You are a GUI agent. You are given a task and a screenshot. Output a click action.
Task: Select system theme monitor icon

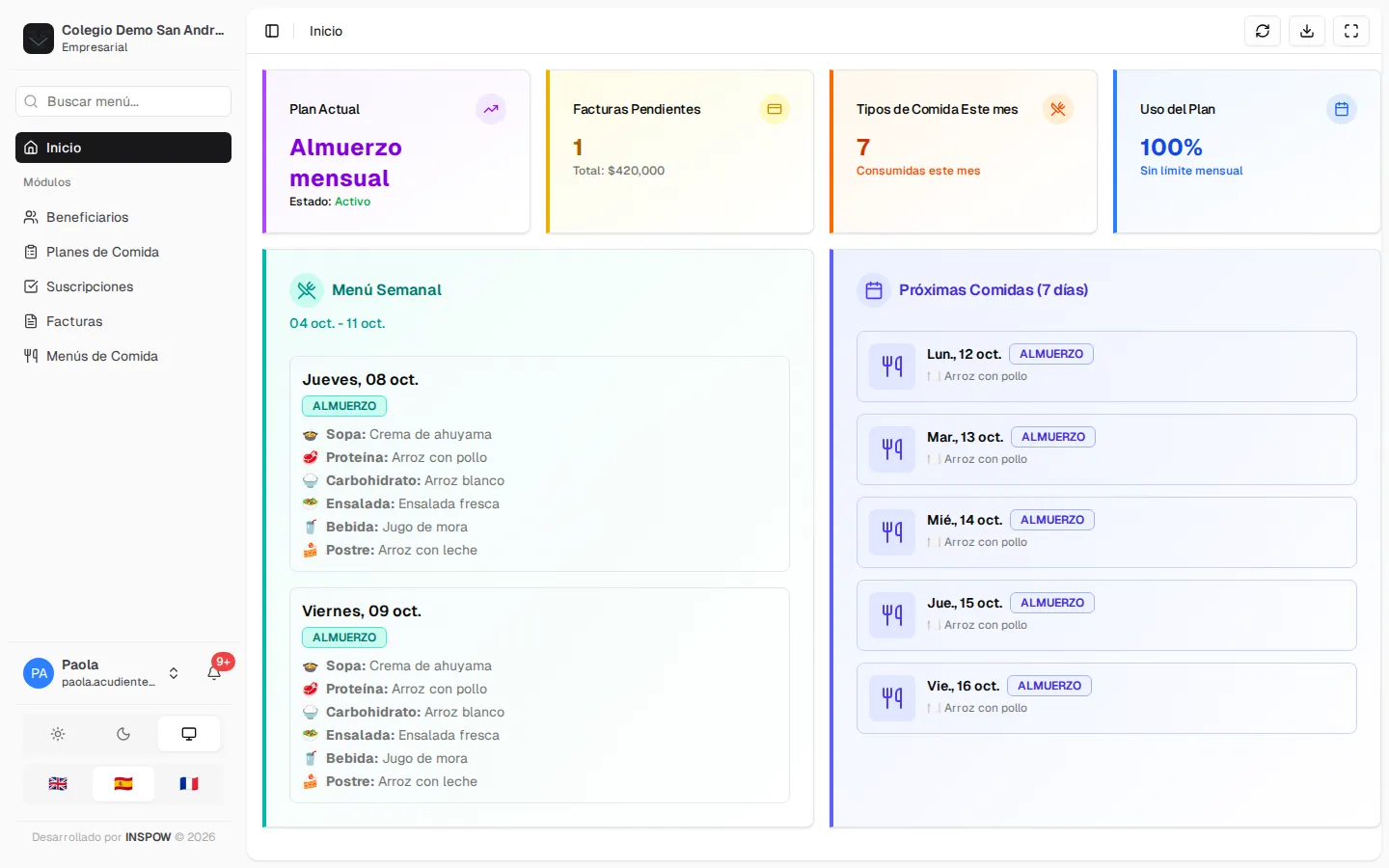click(x=189, y=734)
